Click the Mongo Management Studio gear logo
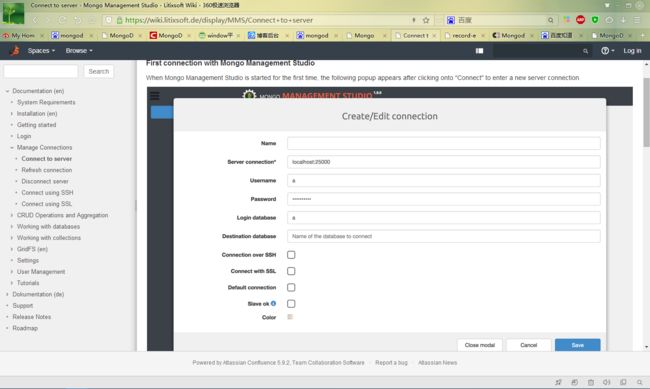650x389 pixels. tap(249, 95)
